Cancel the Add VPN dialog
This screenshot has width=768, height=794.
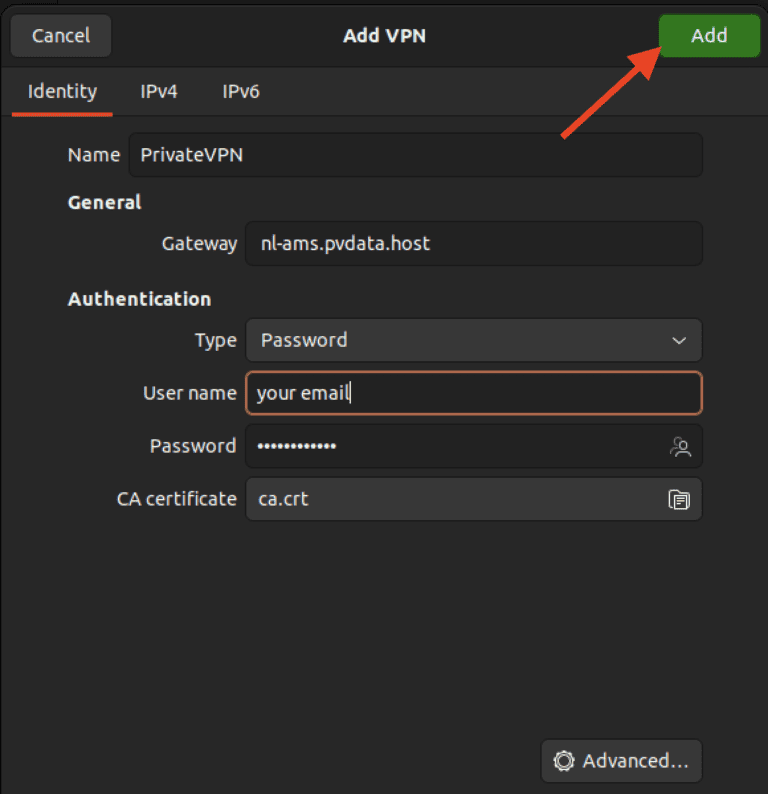pos(61,36)
